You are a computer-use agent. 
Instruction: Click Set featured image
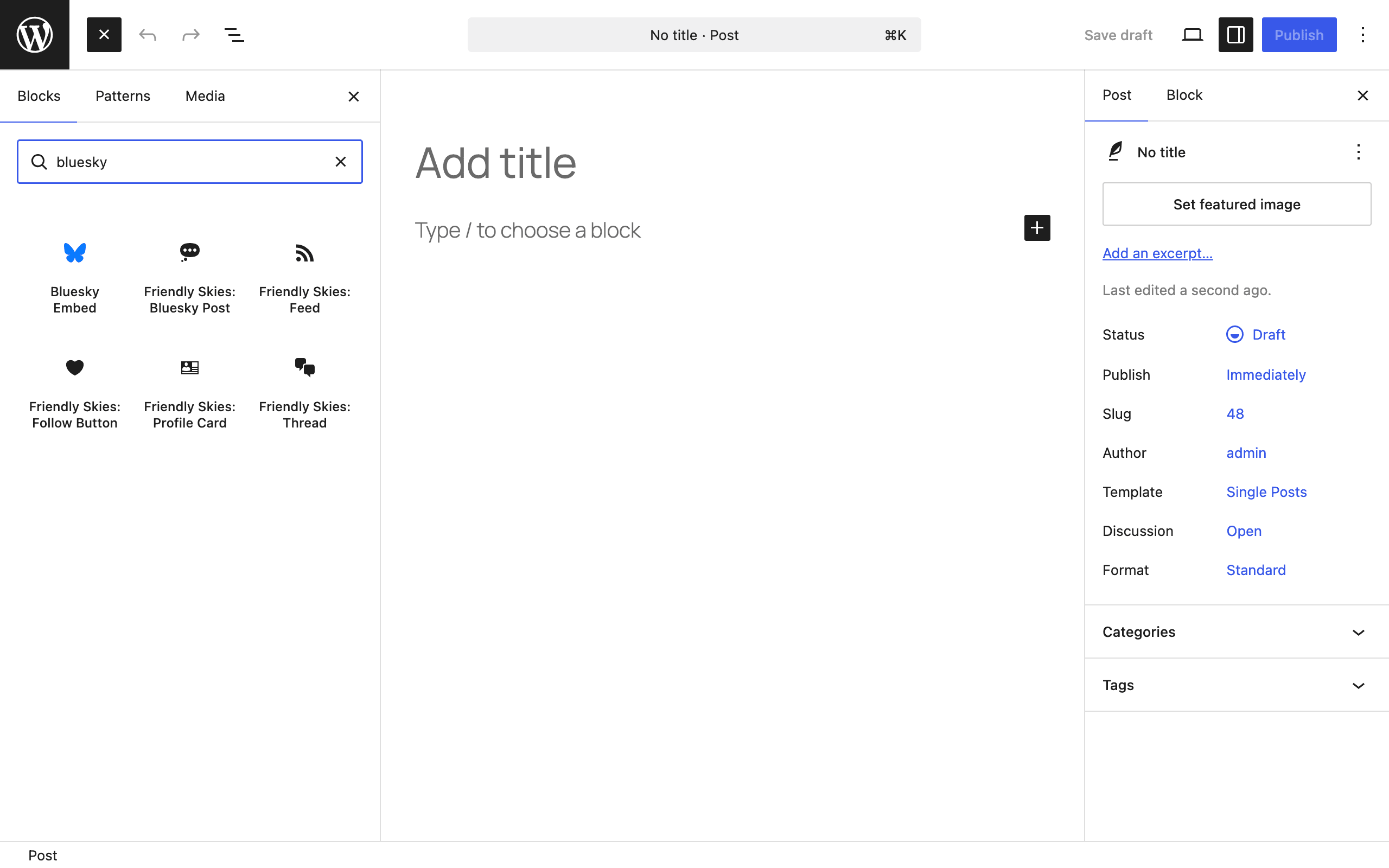(x=1237, y=204)
